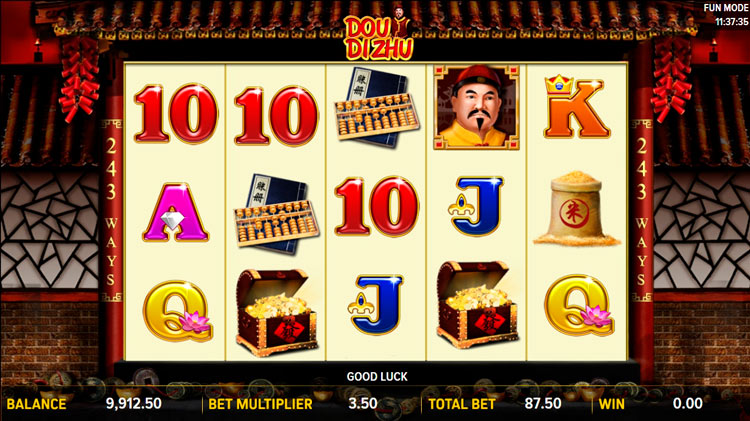The image size is (750, 421).
Task: Click the red 10 on first reel
Action: (x=176, y=114)
